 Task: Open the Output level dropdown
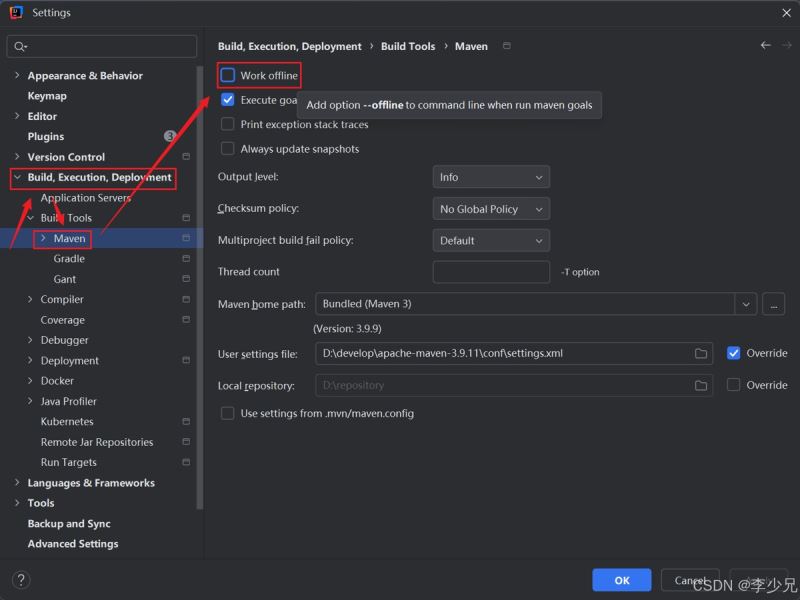[x=491, y=177]
